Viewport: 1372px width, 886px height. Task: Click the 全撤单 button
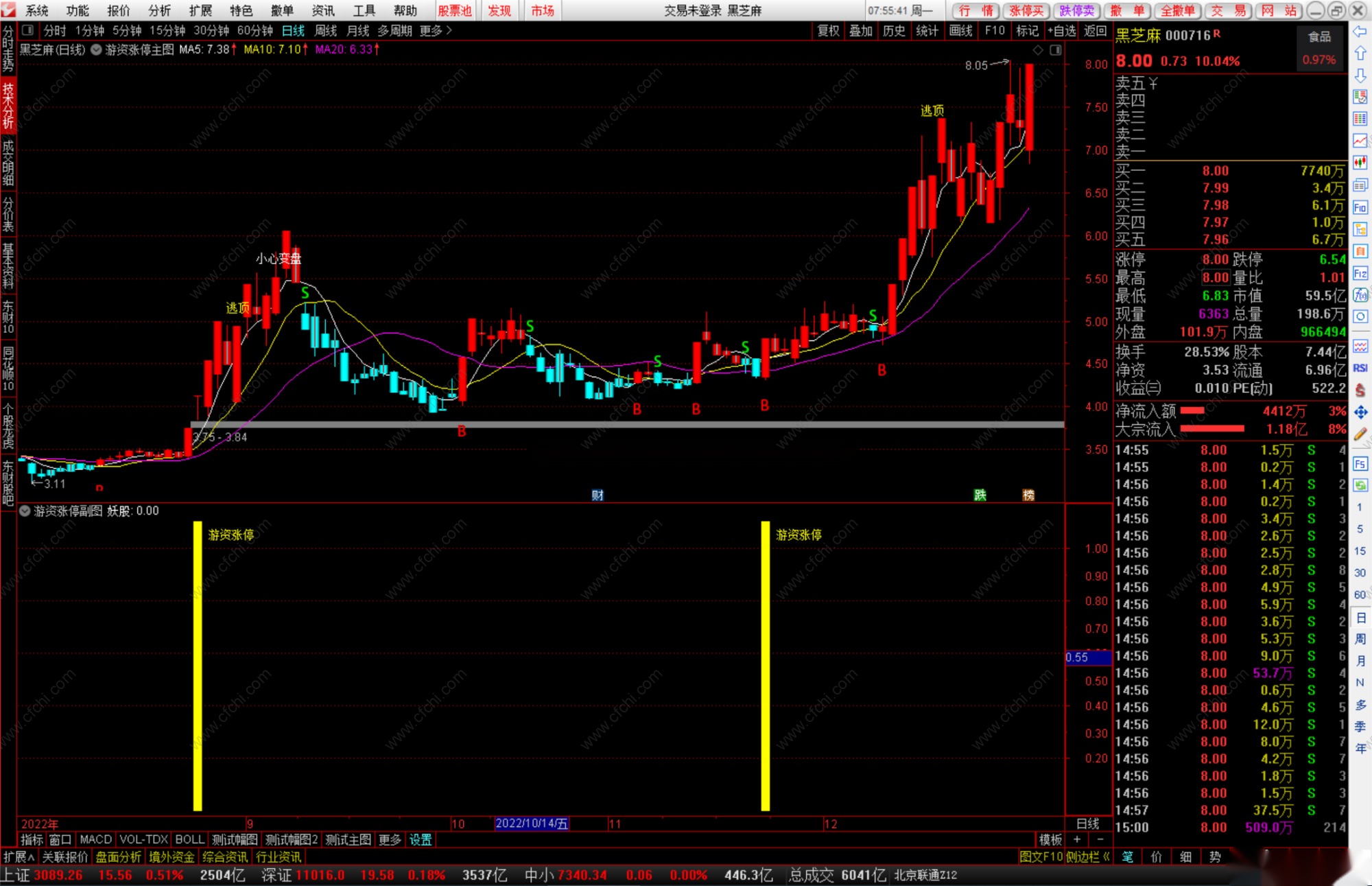pyautogui.click(x=1177, y=10)
